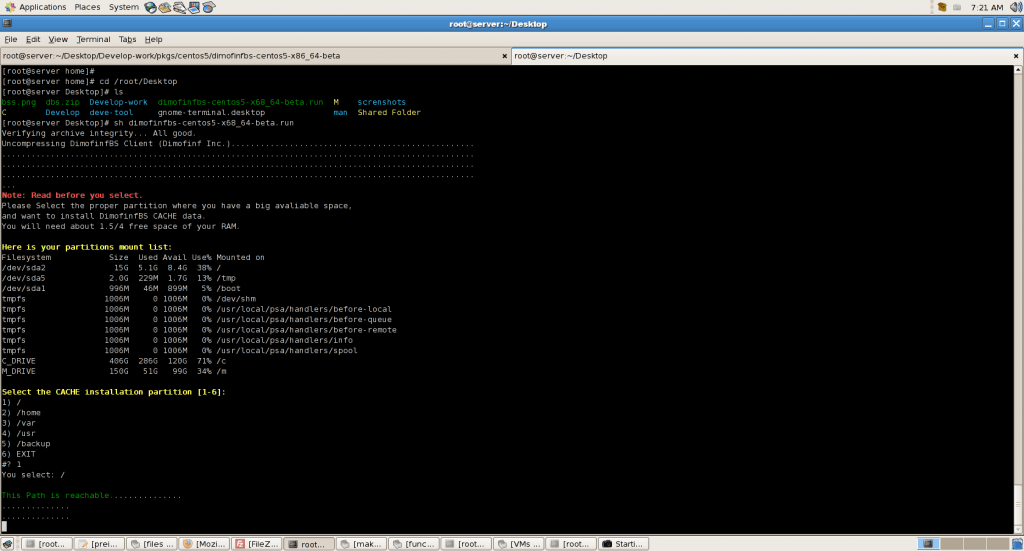Click 'Develop-work' directory name in ls output
The width and height of the screenshot is (1024, 551).
[118, 102]
